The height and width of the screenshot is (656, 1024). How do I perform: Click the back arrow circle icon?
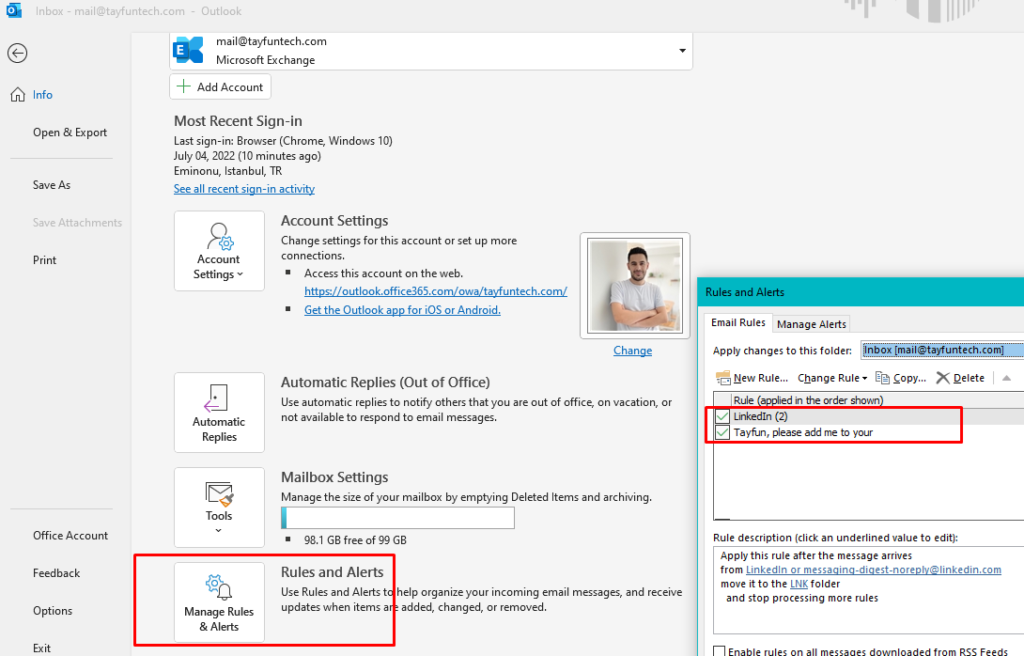tap(18, 53)
